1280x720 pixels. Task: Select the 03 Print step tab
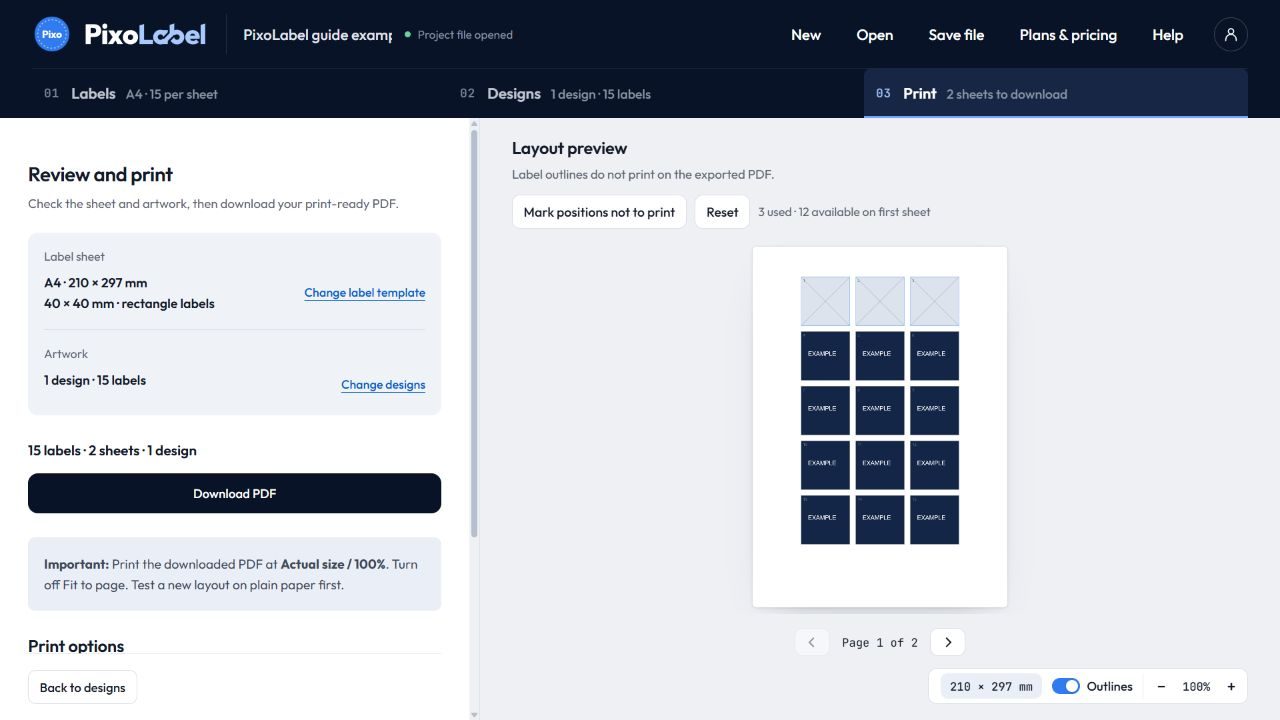point(1056,94)
